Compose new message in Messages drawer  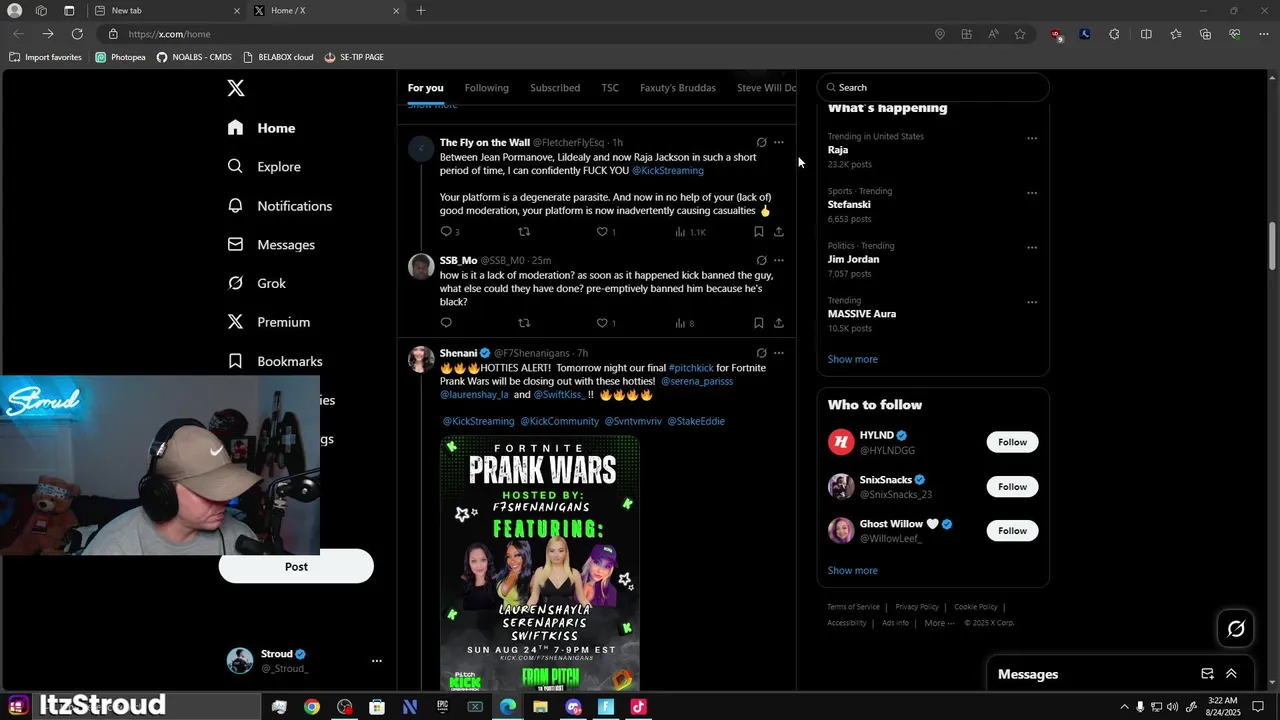1207,674
